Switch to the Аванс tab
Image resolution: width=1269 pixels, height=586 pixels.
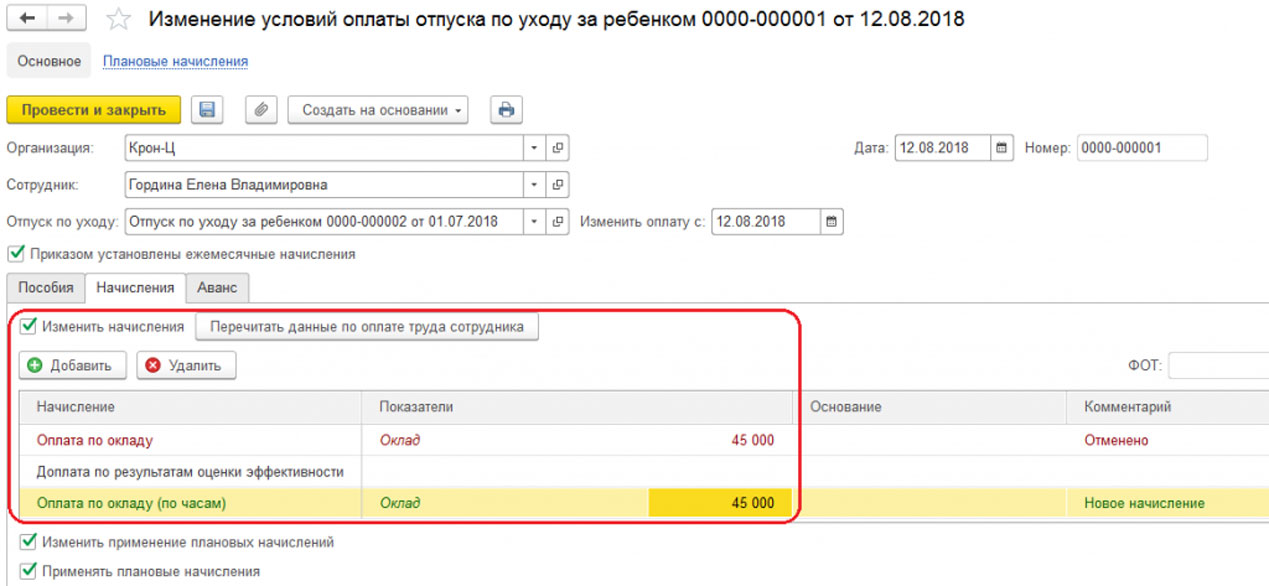217,287
